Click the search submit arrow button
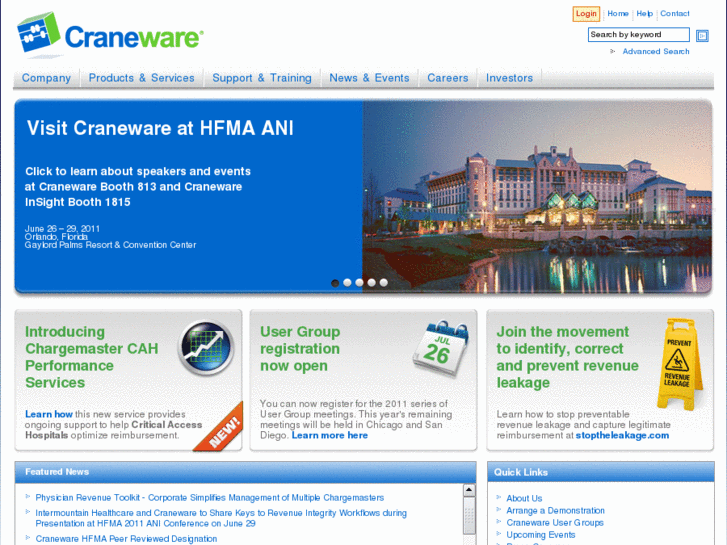Image resolution: width=727 pixels, height=545 pixels. [x=702, y=36]
